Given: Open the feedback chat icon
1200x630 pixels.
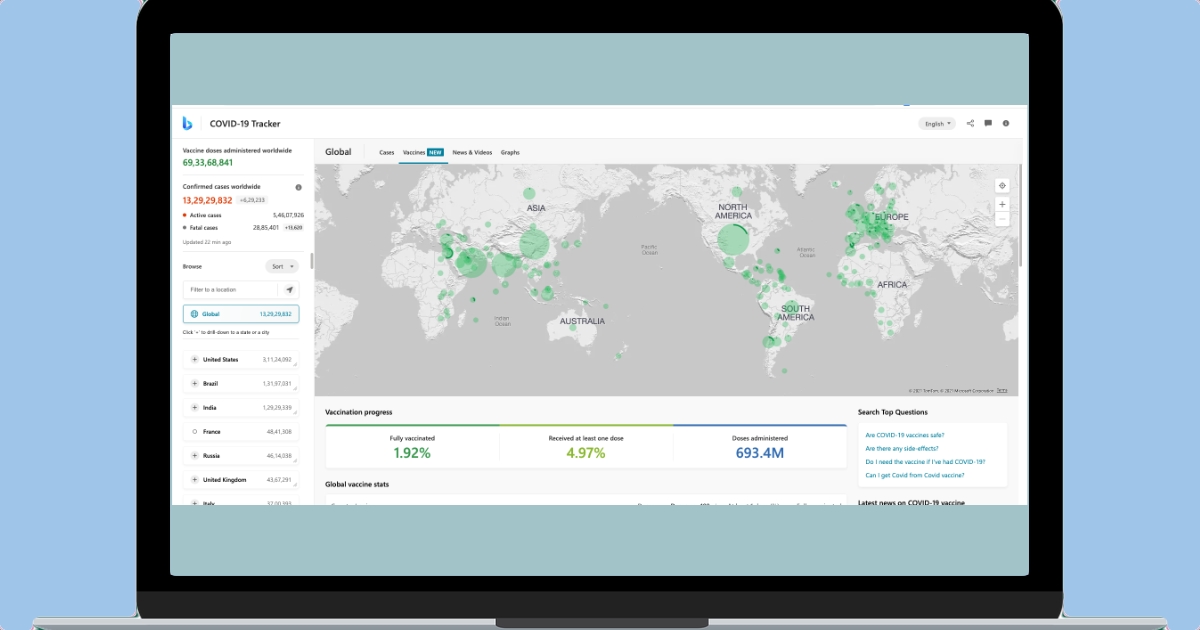Looking at the screenshot, I should [x=988, y=124].
